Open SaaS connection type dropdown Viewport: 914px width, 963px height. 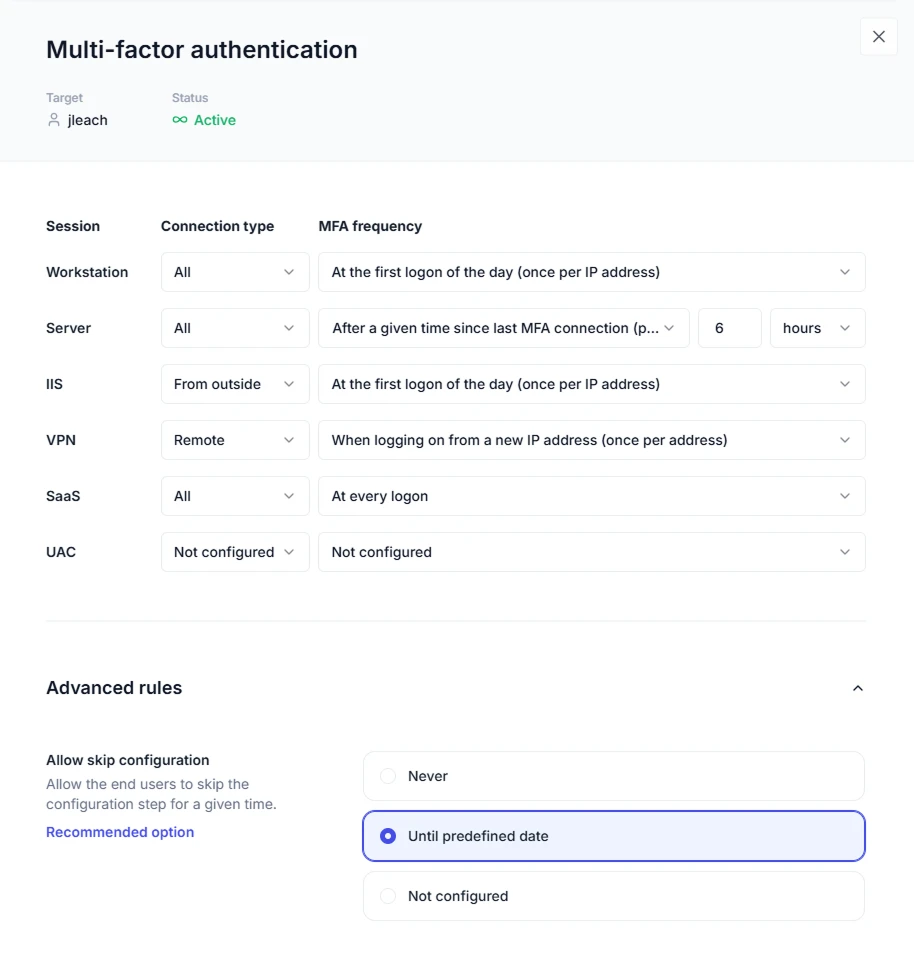click(x=235, y=496)
